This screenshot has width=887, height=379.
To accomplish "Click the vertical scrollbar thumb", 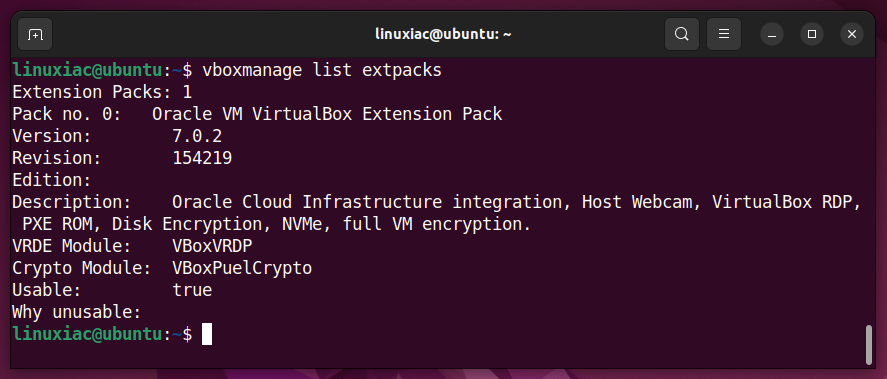I will (869, 344).
